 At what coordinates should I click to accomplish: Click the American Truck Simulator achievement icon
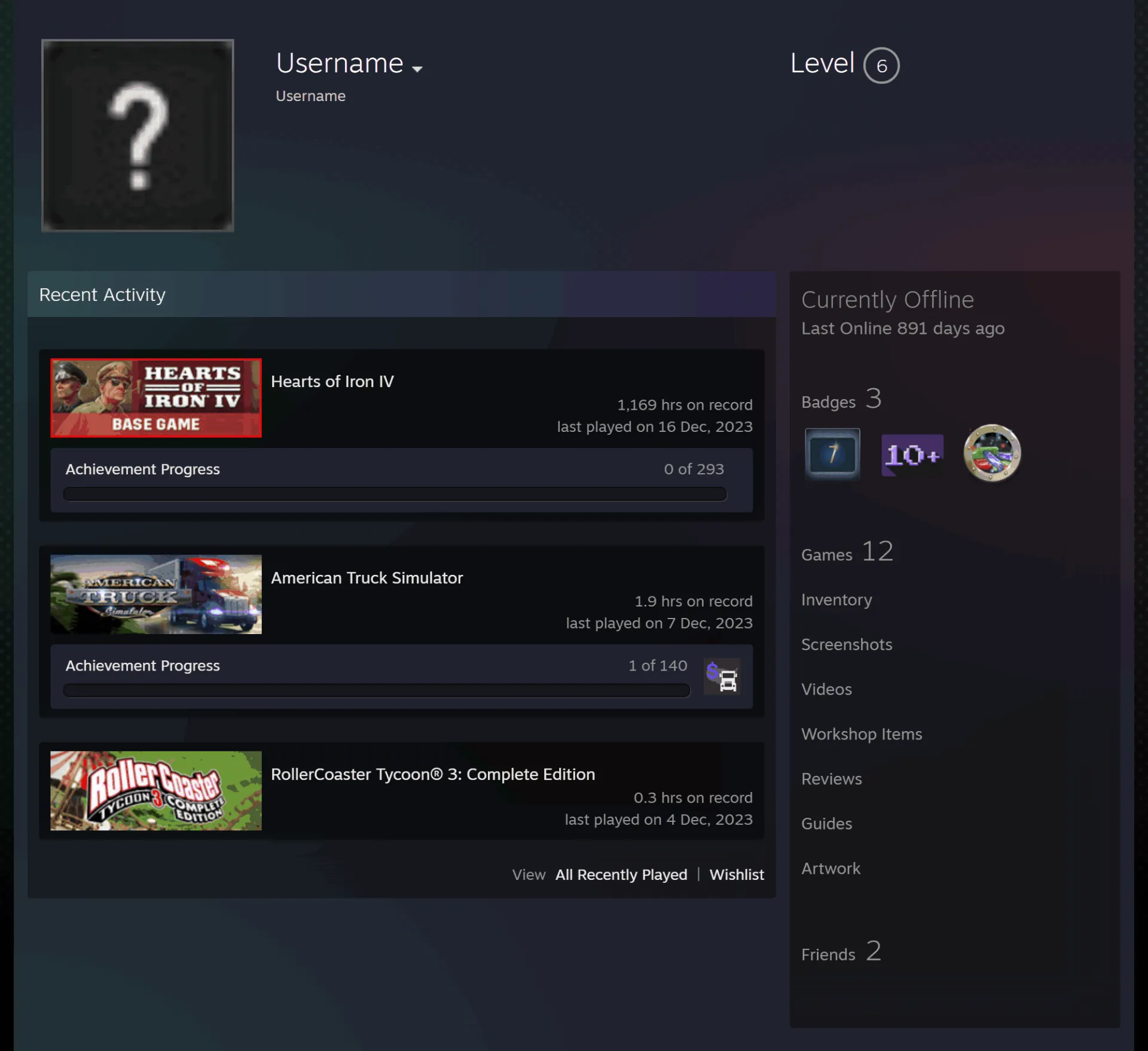[722, 677]
